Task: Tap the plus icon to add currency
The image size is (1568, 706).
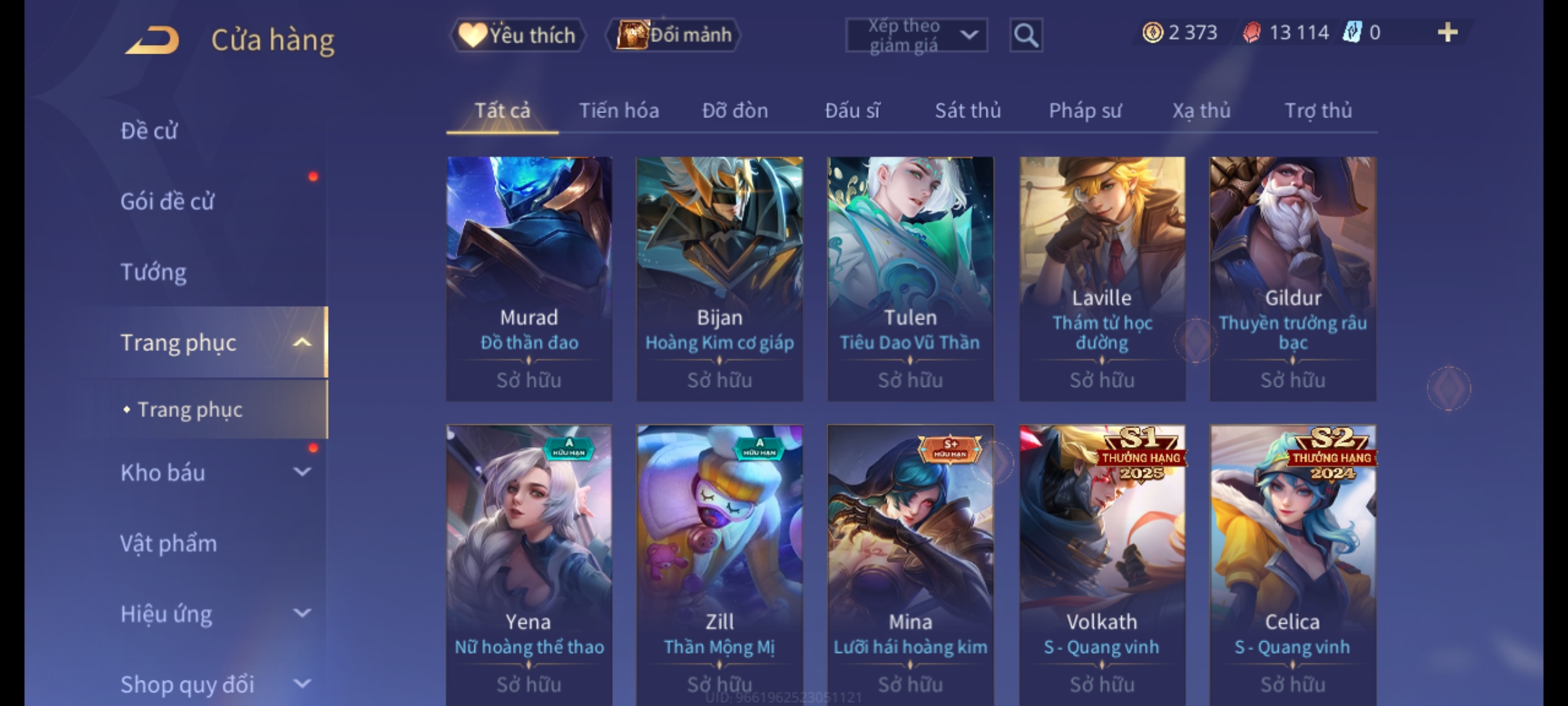Action: coord(1448,32)
